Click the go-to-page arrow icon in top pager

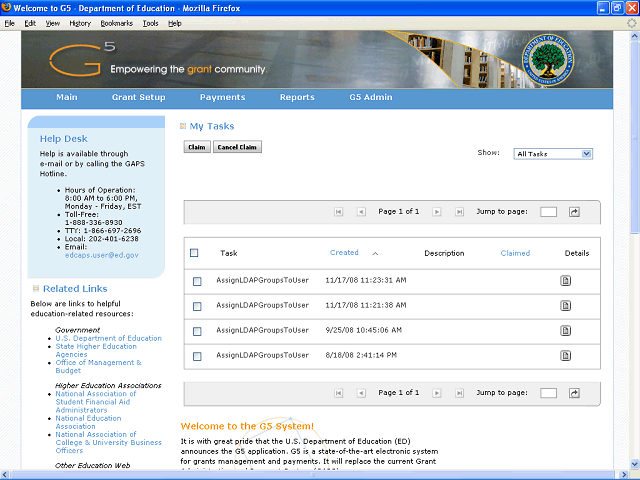574,212
